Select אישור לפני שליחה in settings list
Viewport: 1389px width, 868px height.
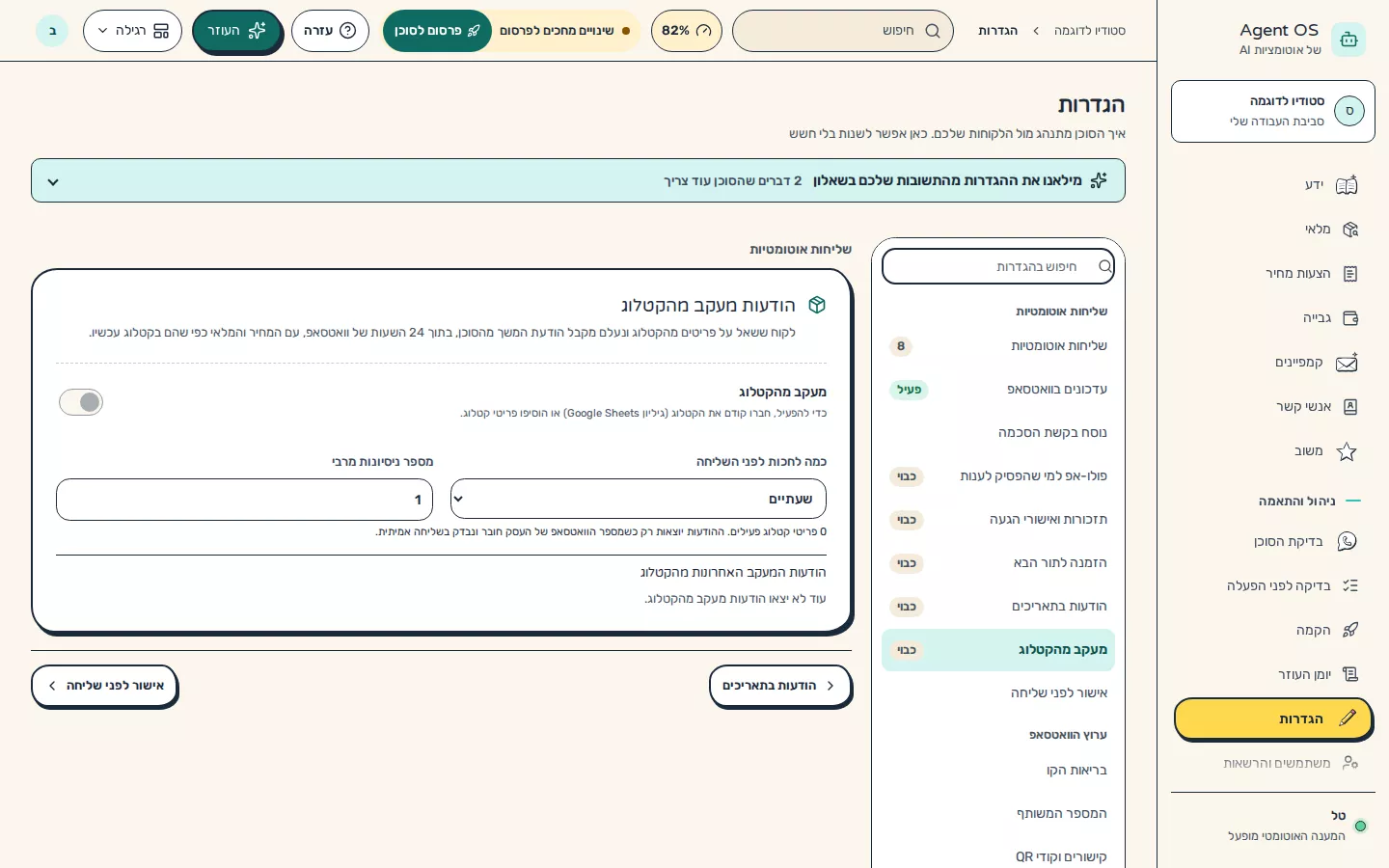tap(998, 693)
